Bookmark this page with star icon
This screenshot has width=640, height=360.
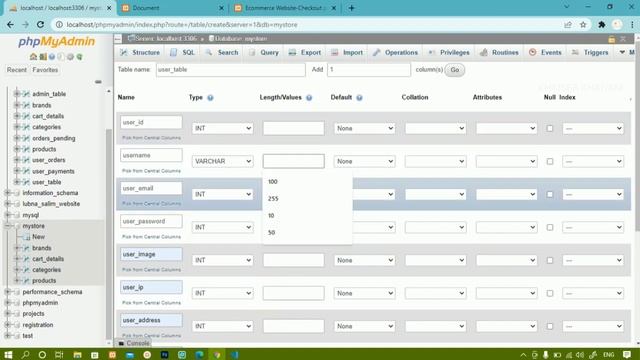583,24
